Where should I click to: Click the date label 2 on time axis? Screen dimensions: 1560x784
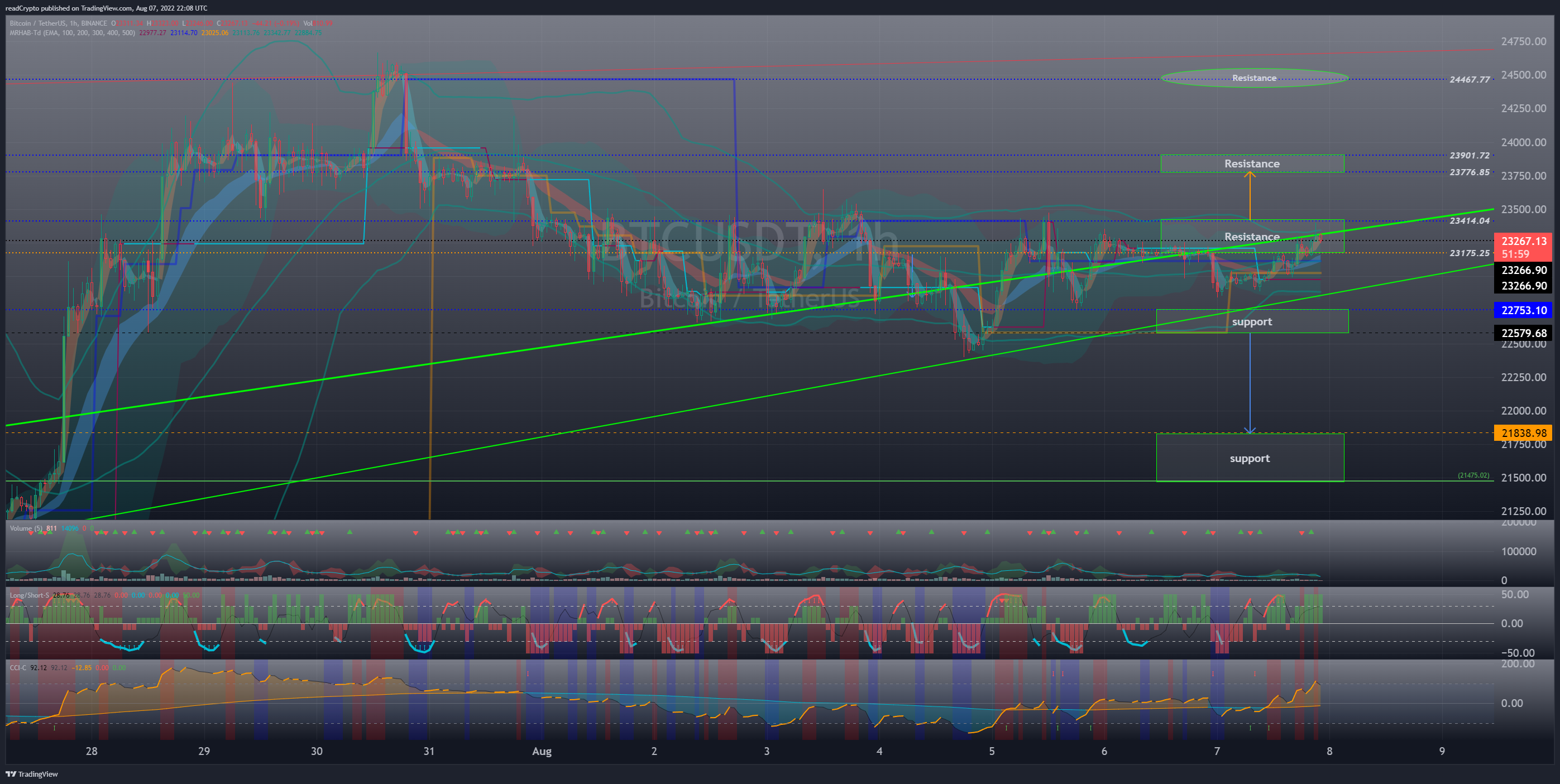(654, 751)
